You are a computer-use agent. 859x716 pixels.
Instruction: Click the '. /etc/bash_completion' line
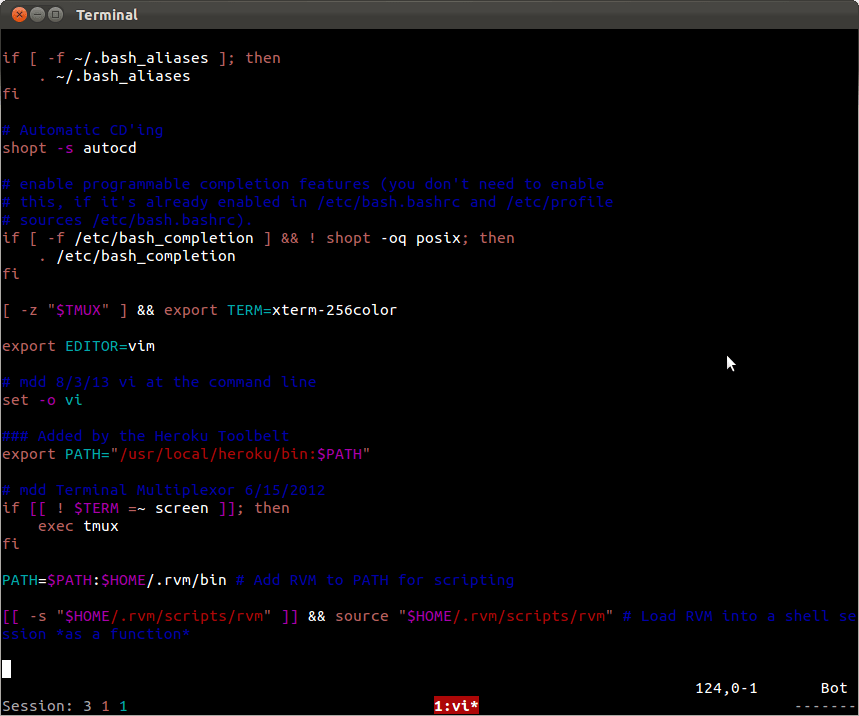click(137, 256)
